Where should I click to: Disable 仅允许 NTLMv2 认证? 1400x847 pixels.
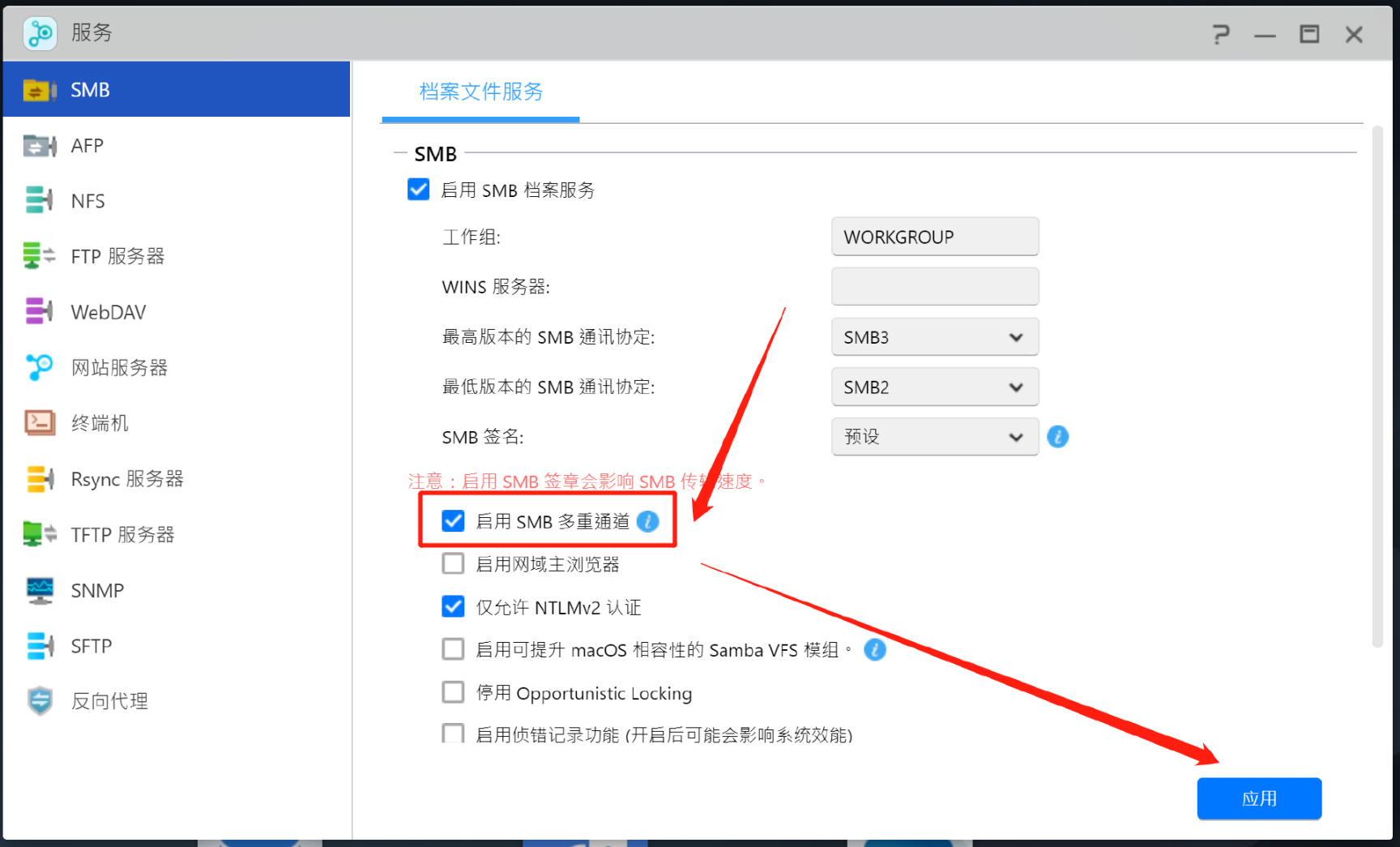tap(453, 606)
